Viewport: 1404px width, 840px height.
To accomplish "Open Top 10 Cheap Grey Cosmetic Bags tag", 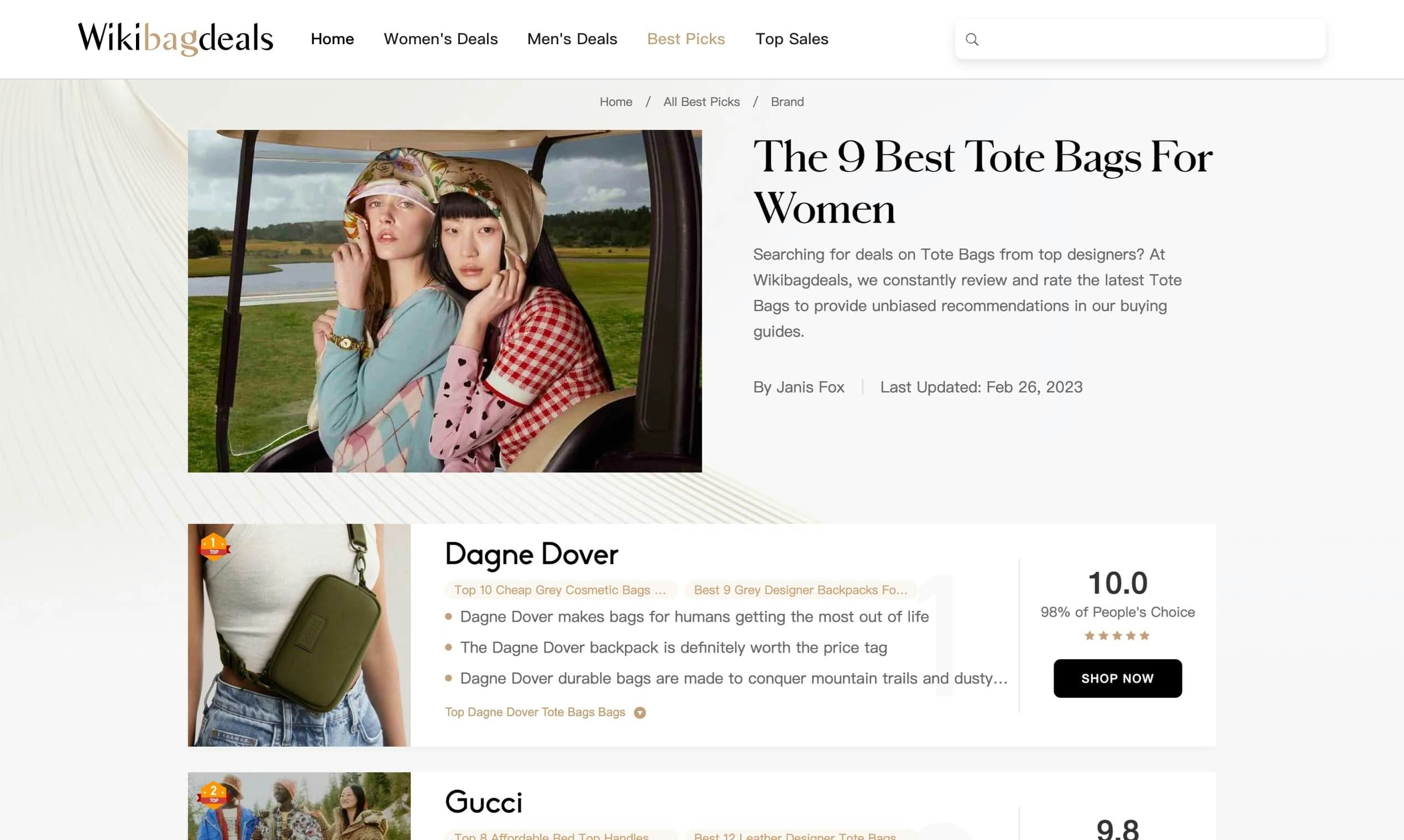I will [x=560, y=590].
